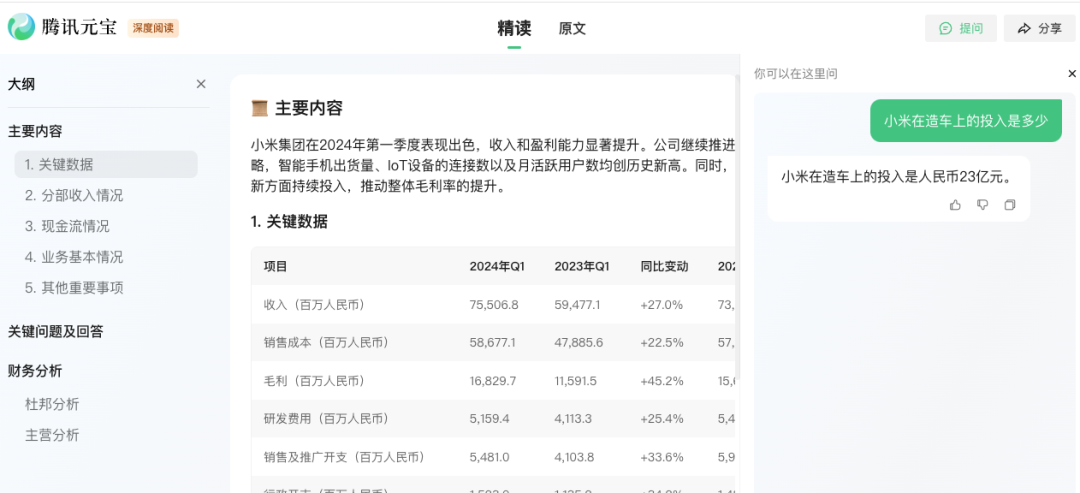Click the 研发费用（百万人民币） row label
The width and height of the screenshot is (1080, 493).
tap(326, 419)
